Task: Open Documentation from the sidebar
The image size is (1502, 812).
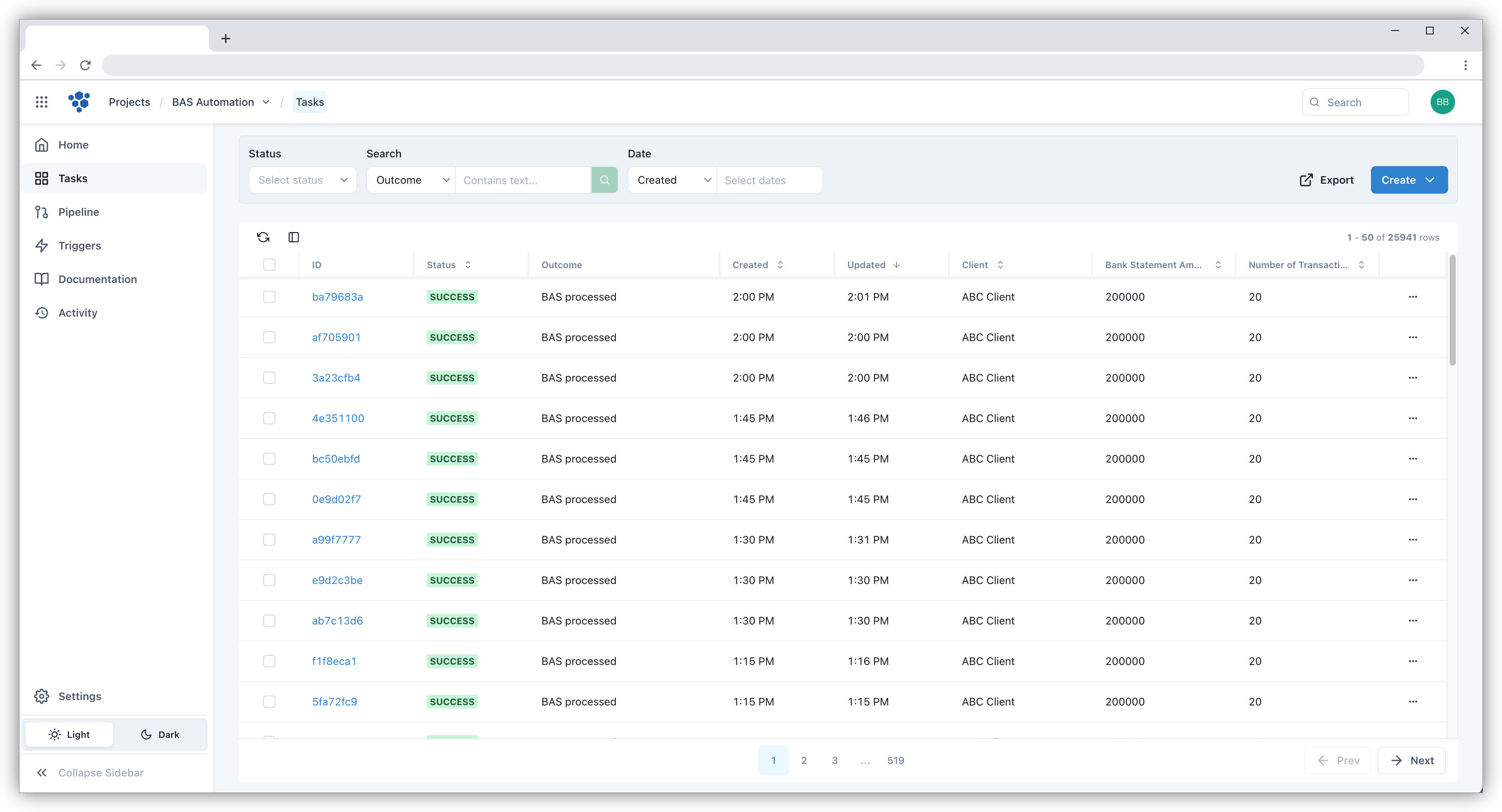Action: coord(97,279)
